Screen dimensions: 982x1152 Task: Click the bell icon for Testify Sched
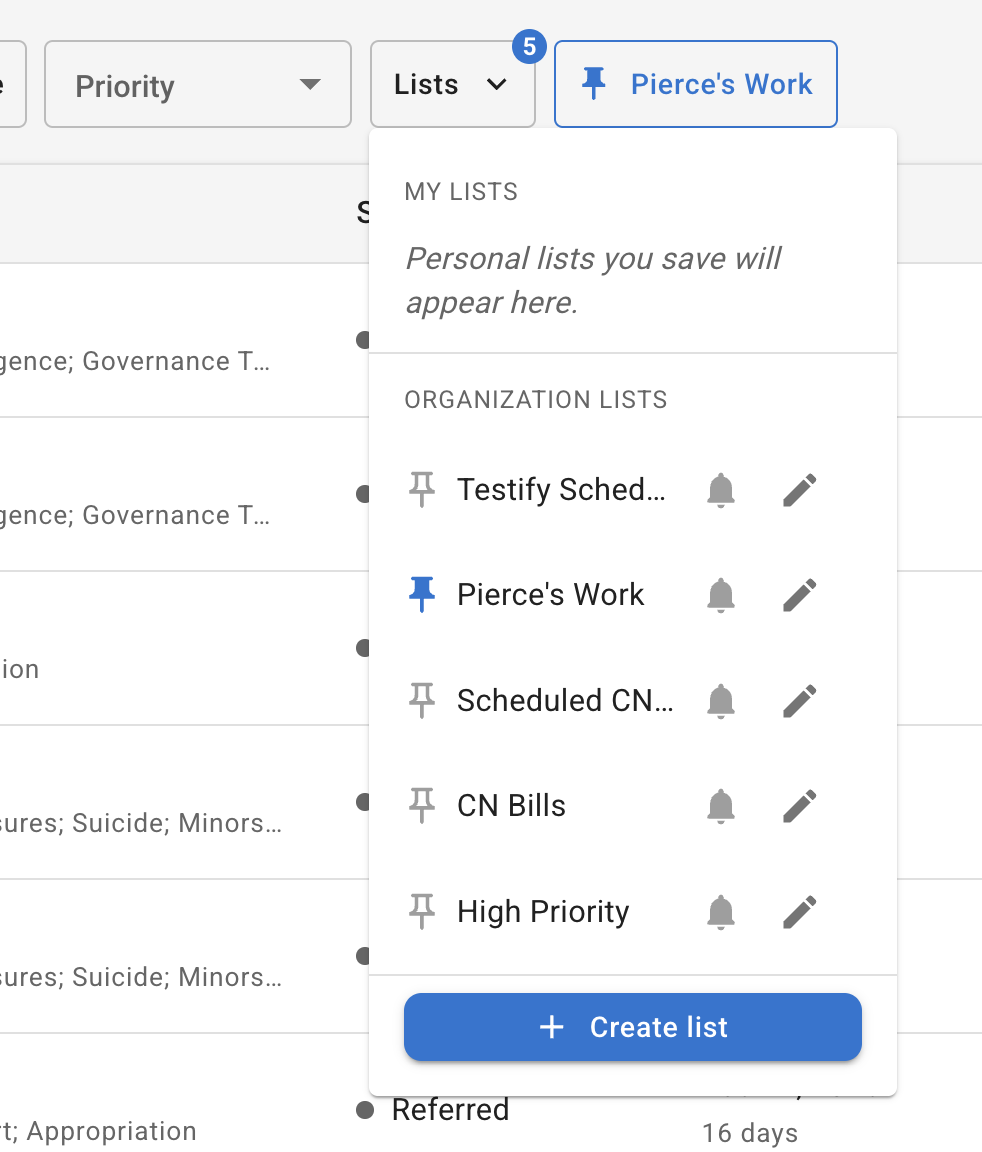[721, 489]
